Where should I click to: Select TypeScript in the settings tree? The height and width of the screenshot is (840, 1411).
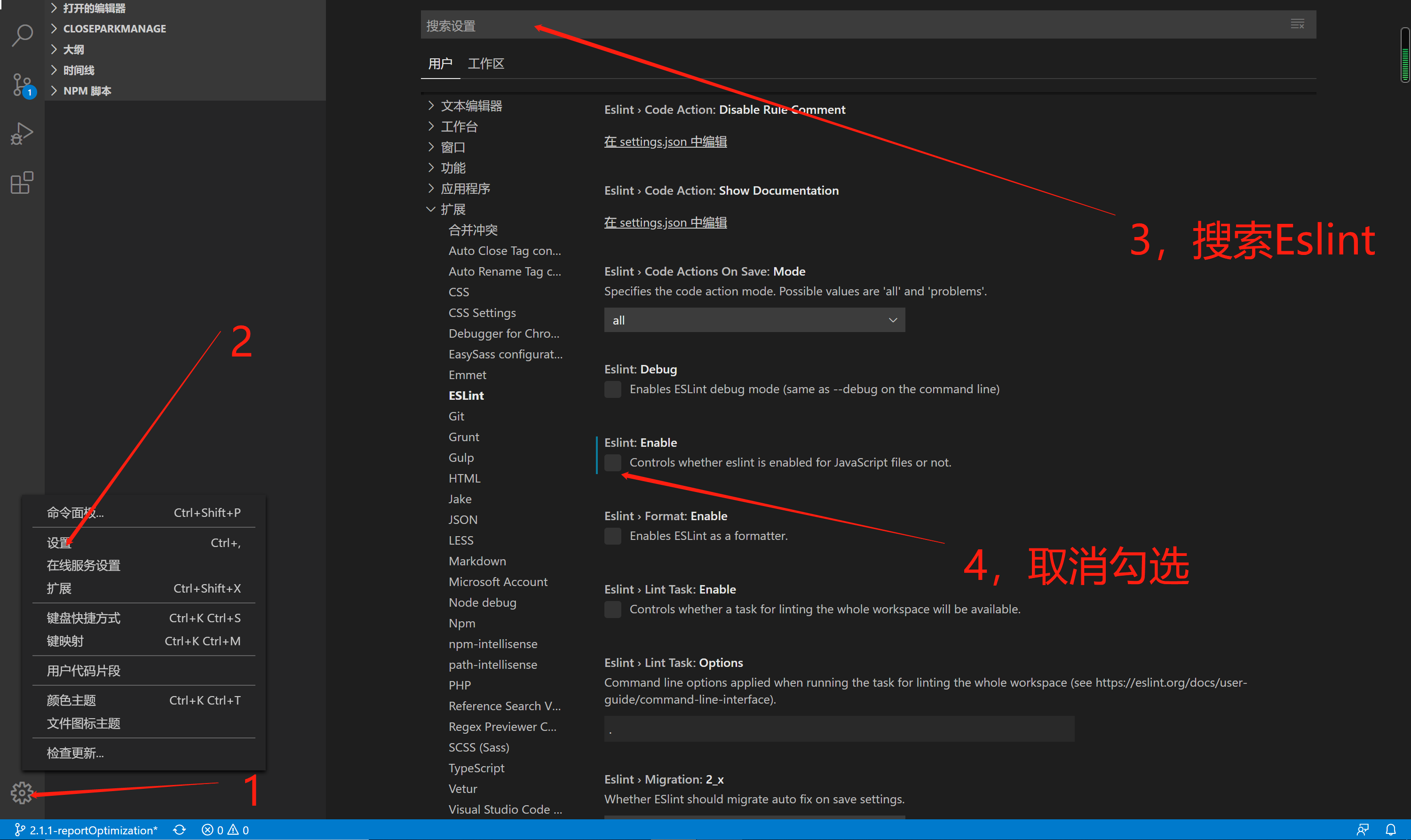476,768
